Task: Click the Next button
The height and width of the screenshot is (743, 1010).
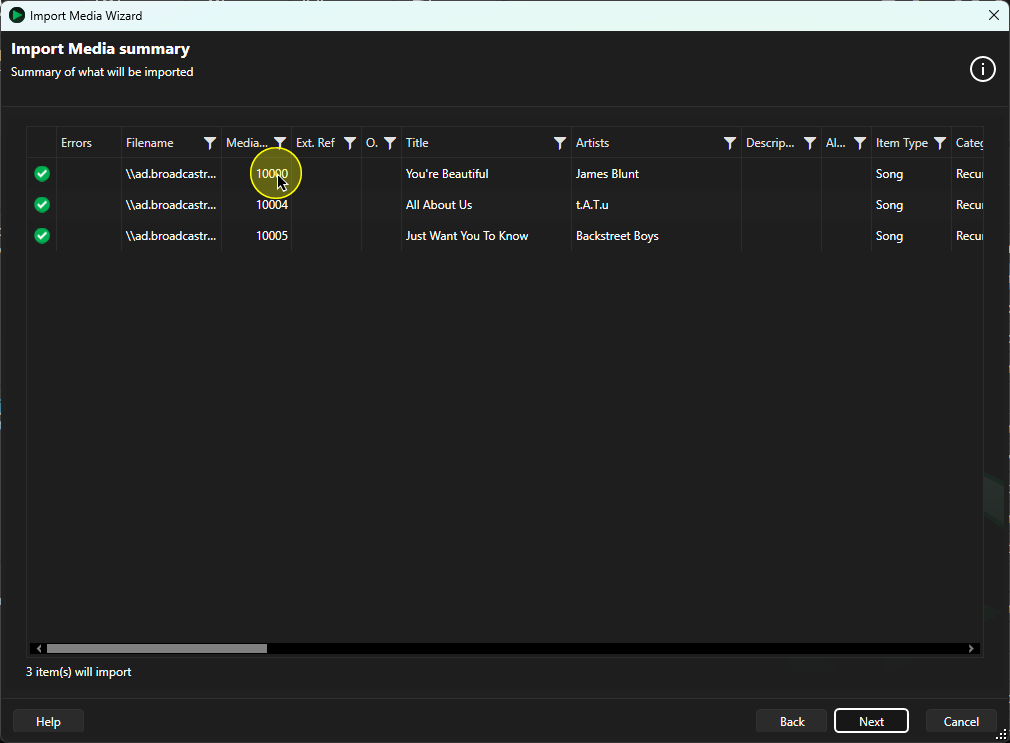Action: coord(871,721)
